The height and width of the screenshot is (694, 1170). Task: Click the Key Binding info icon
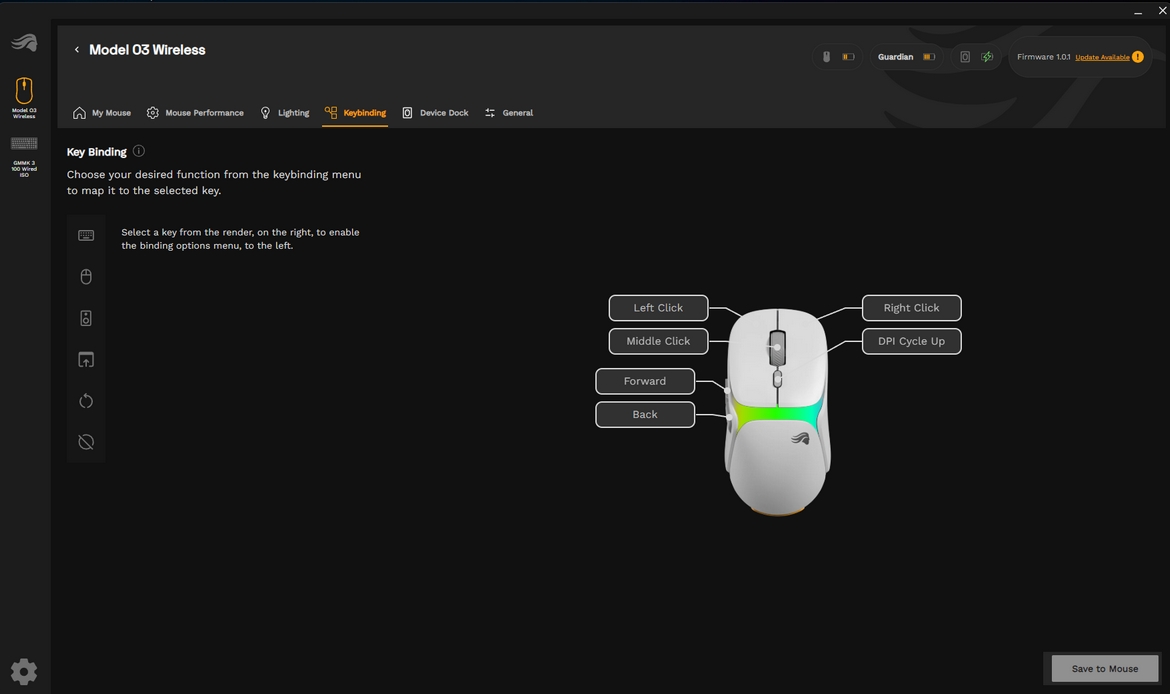pyautogui.click(x=139, y=151)
